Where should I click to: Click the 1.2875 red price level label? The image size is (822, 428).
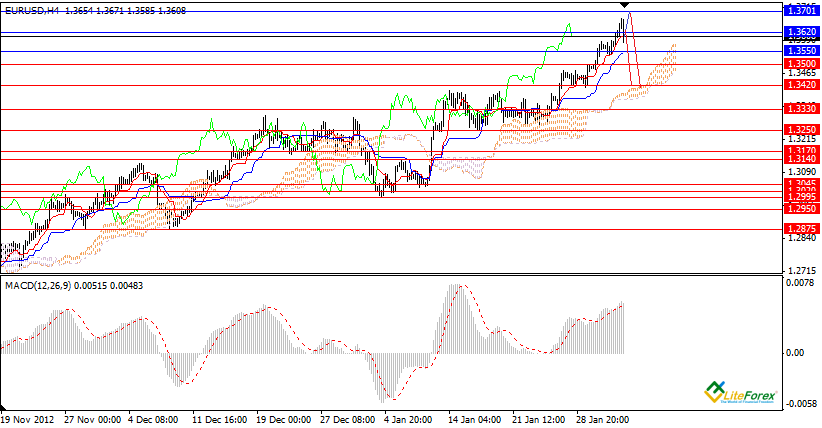click(802, 229)
